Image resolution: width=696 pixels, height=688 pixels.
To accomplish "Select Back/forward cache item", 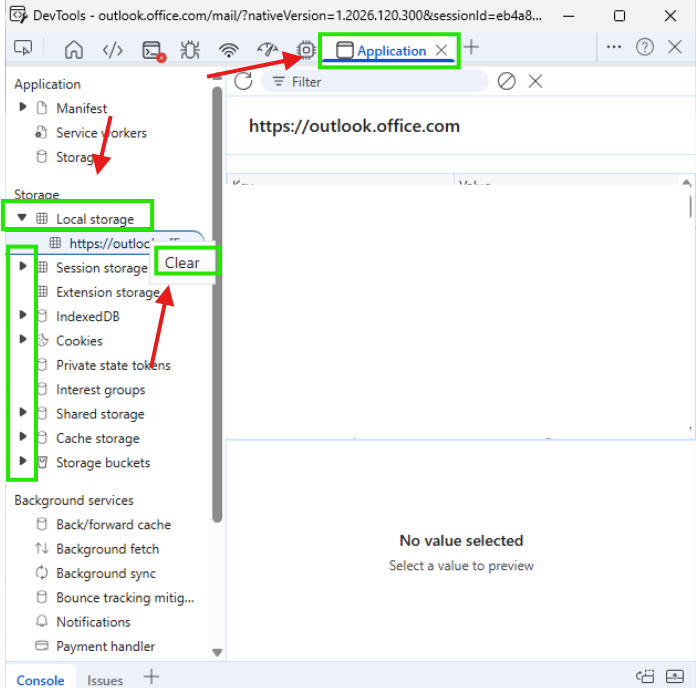I will pos(114,525).
